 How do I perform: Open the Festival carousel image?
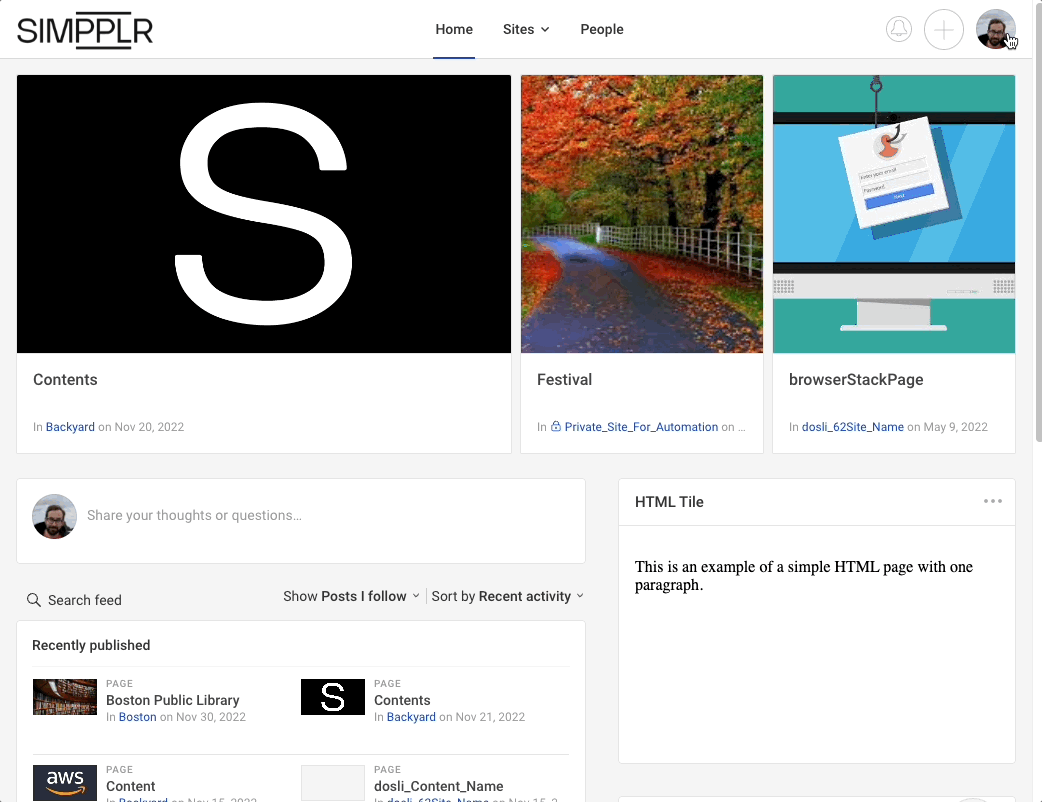[x=642, y=214]
